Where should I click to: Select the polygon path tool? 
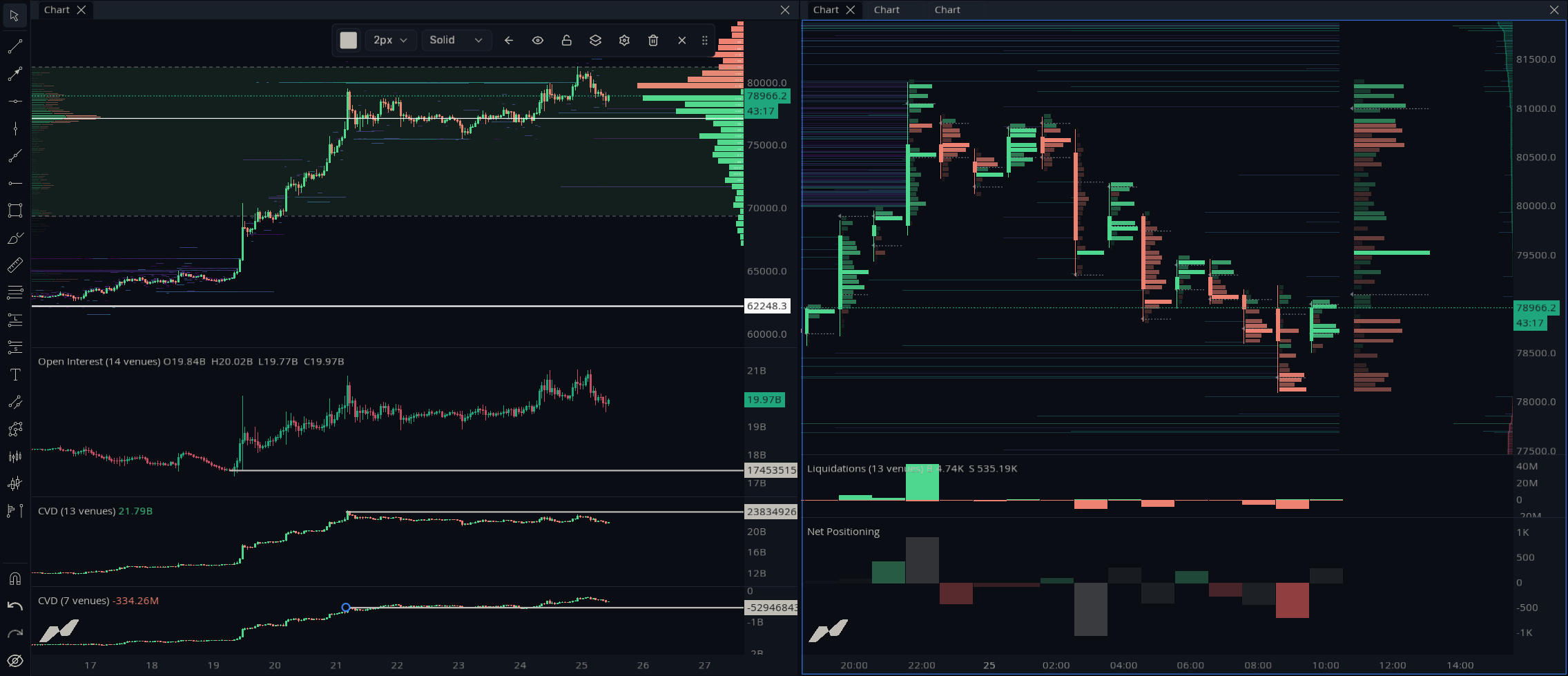(x=14, y=429)
